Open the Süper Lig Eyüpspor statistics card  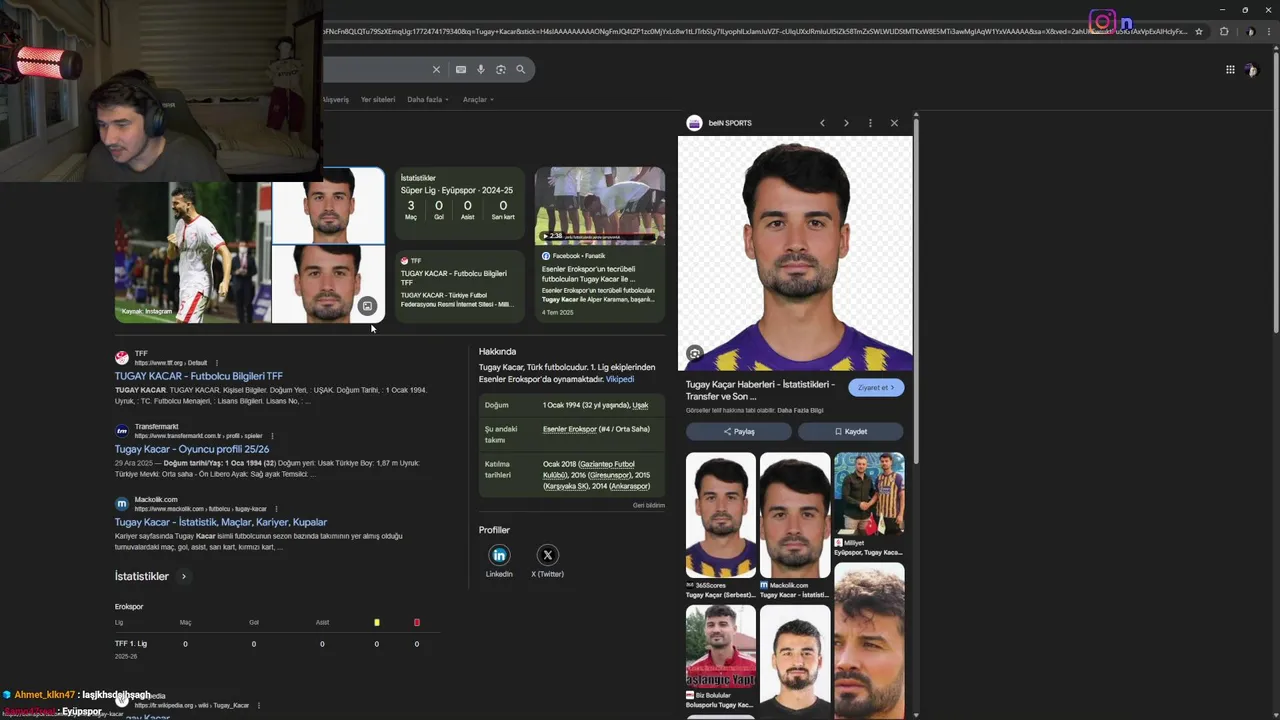(x=460, y=203)
